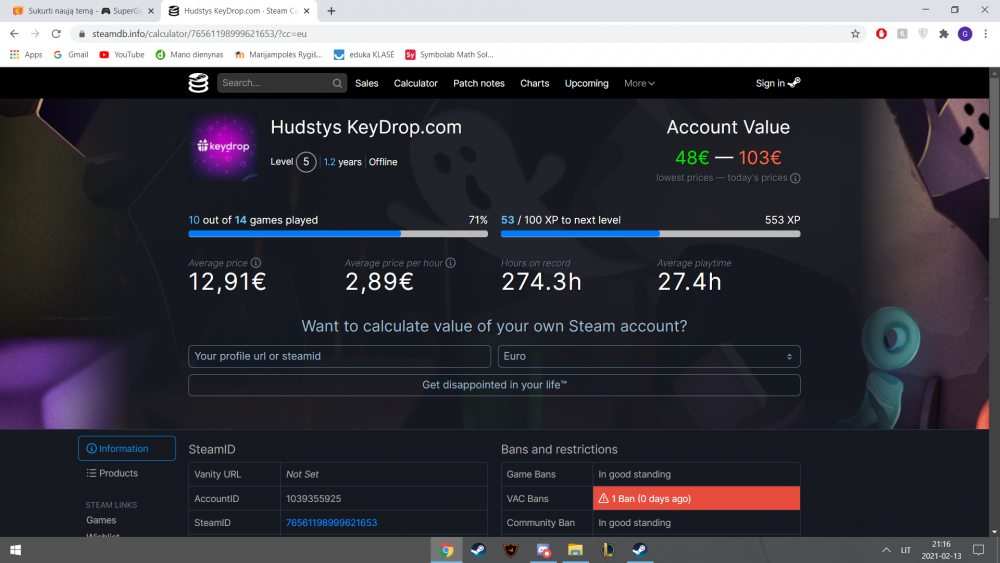
Task: Open SteamID 76561198999621653 link
Action: pyautogui.click(x=332, y=522)
